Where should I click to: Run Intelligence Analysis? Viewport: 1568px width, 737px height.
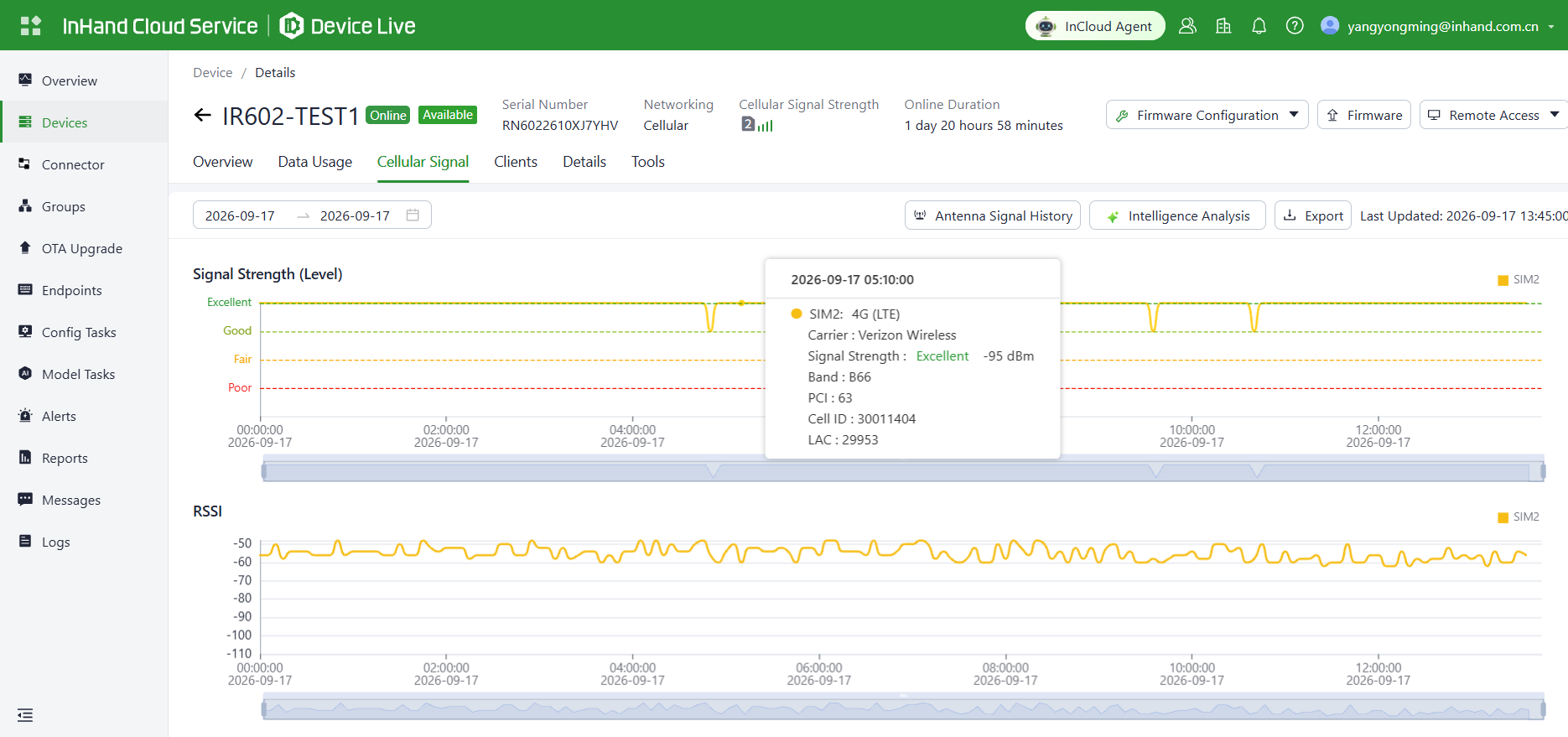(1177, 215)
